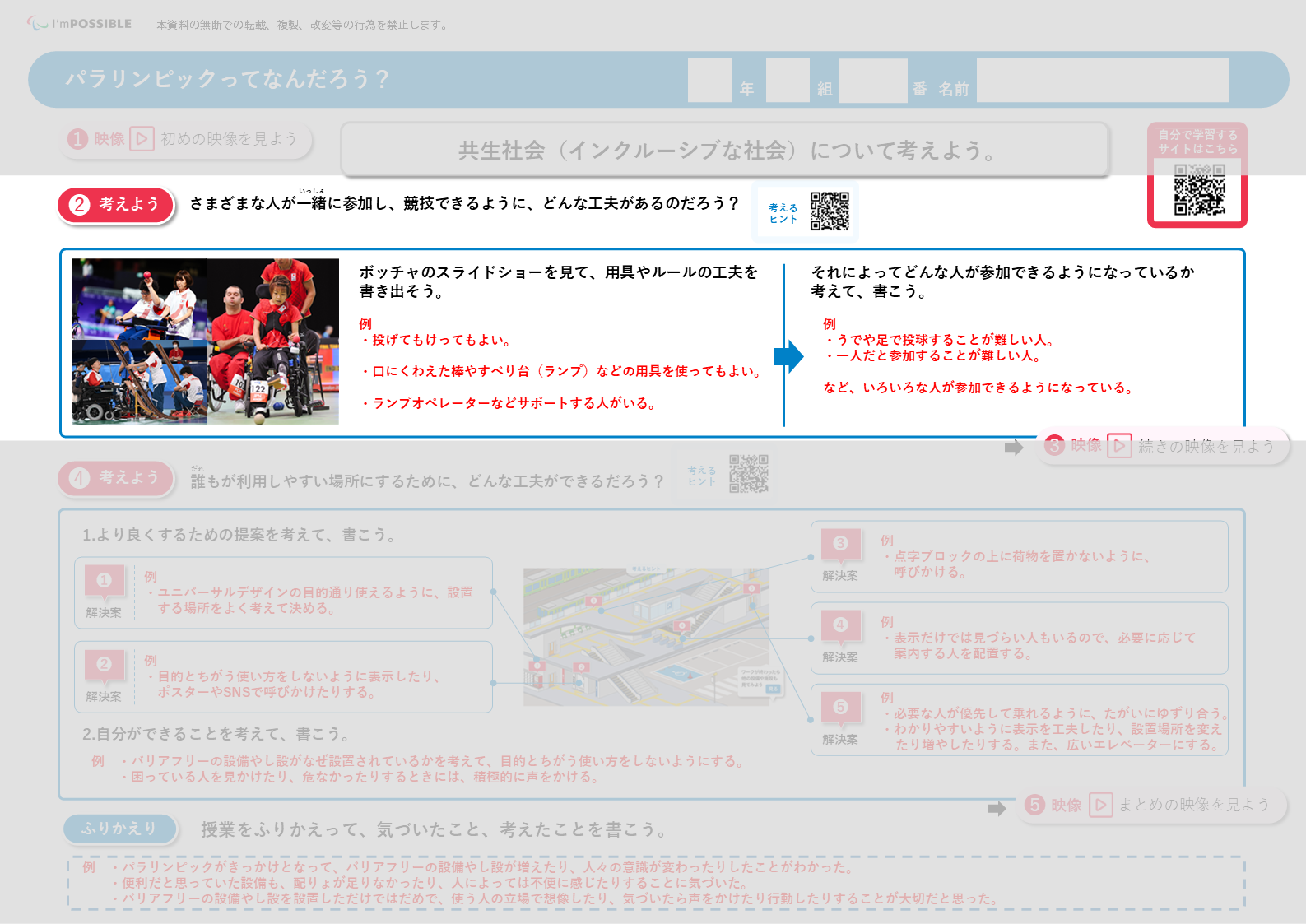The width and height of the screenshot is (1306, 924).
Task: Select the number 1 解決案 badge
Action: (x=105, y=581)
